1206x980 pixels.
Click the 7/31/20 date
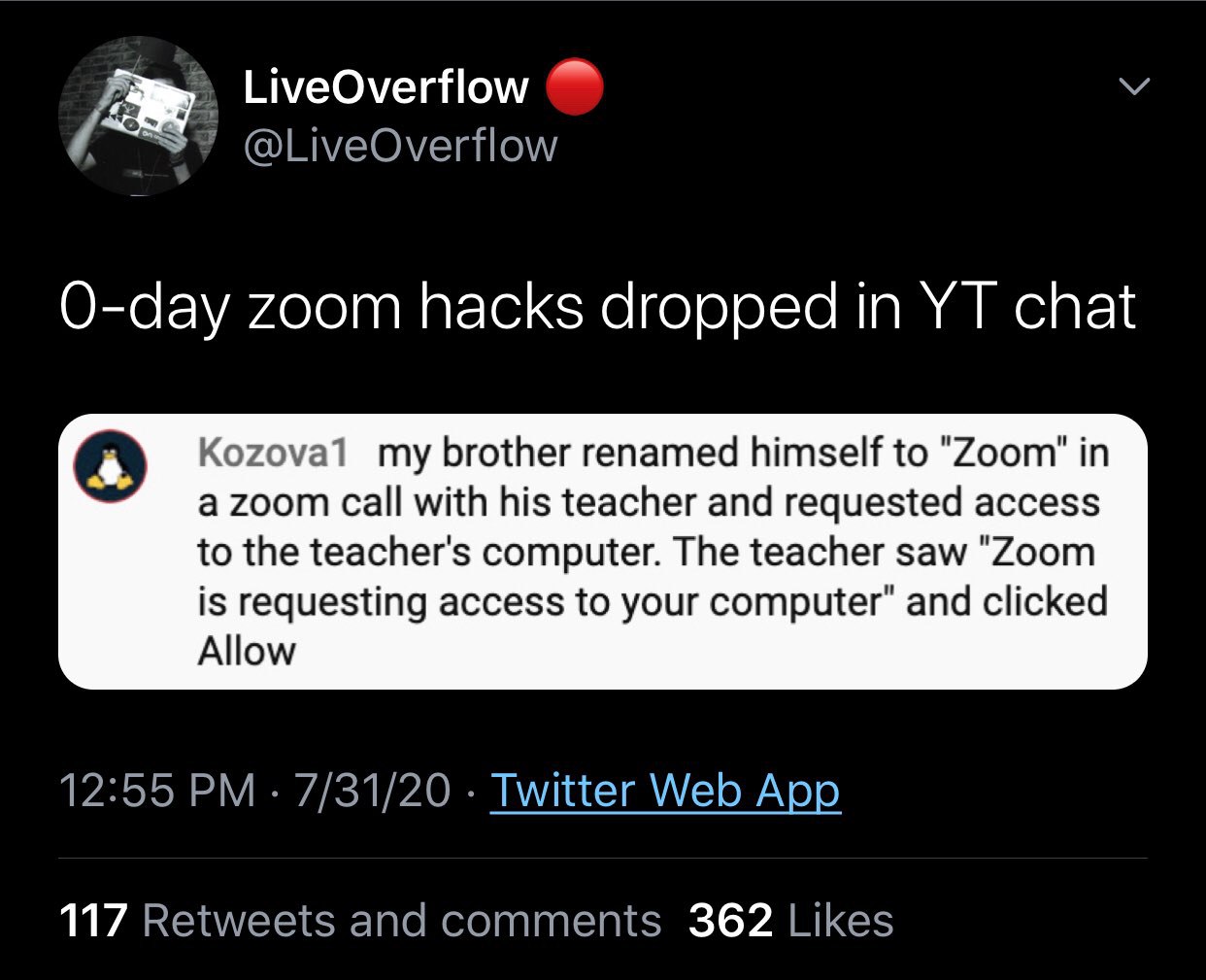tap(372, 791)
